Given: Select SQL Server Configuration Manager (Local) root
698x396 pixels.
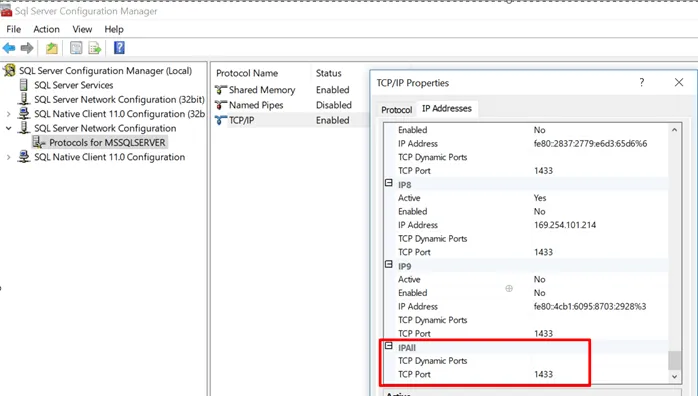Looking at the screenshot, I should click(x=106, y=70).
